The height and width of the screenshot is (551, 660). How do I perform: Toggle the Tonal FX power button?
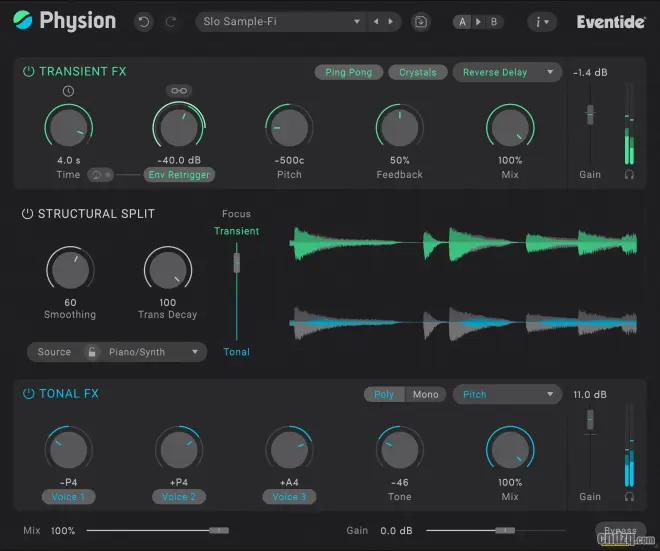point(28,394)
